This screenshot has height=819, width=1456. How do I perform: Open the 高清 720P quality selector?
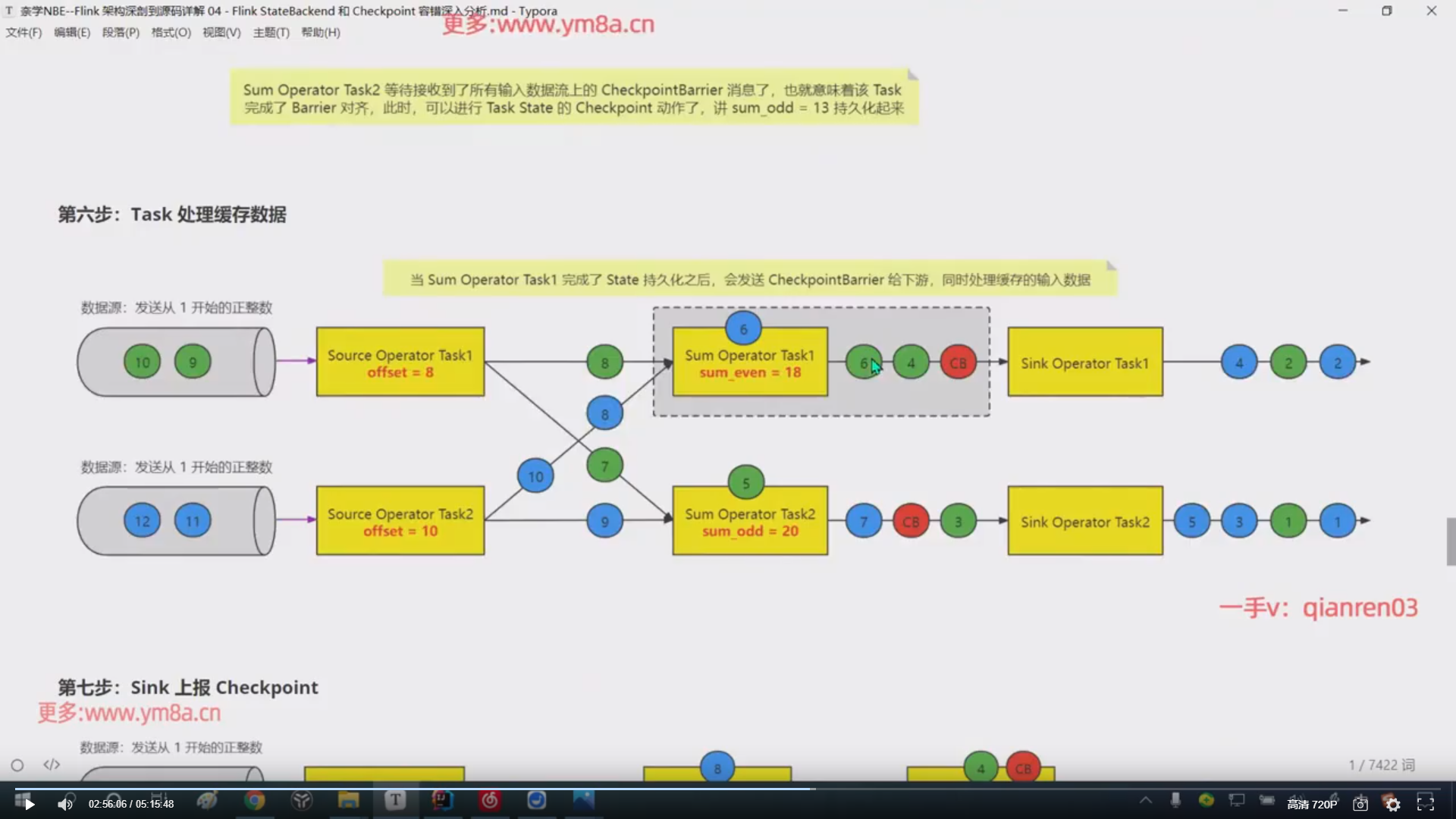tap(1313, 804)
